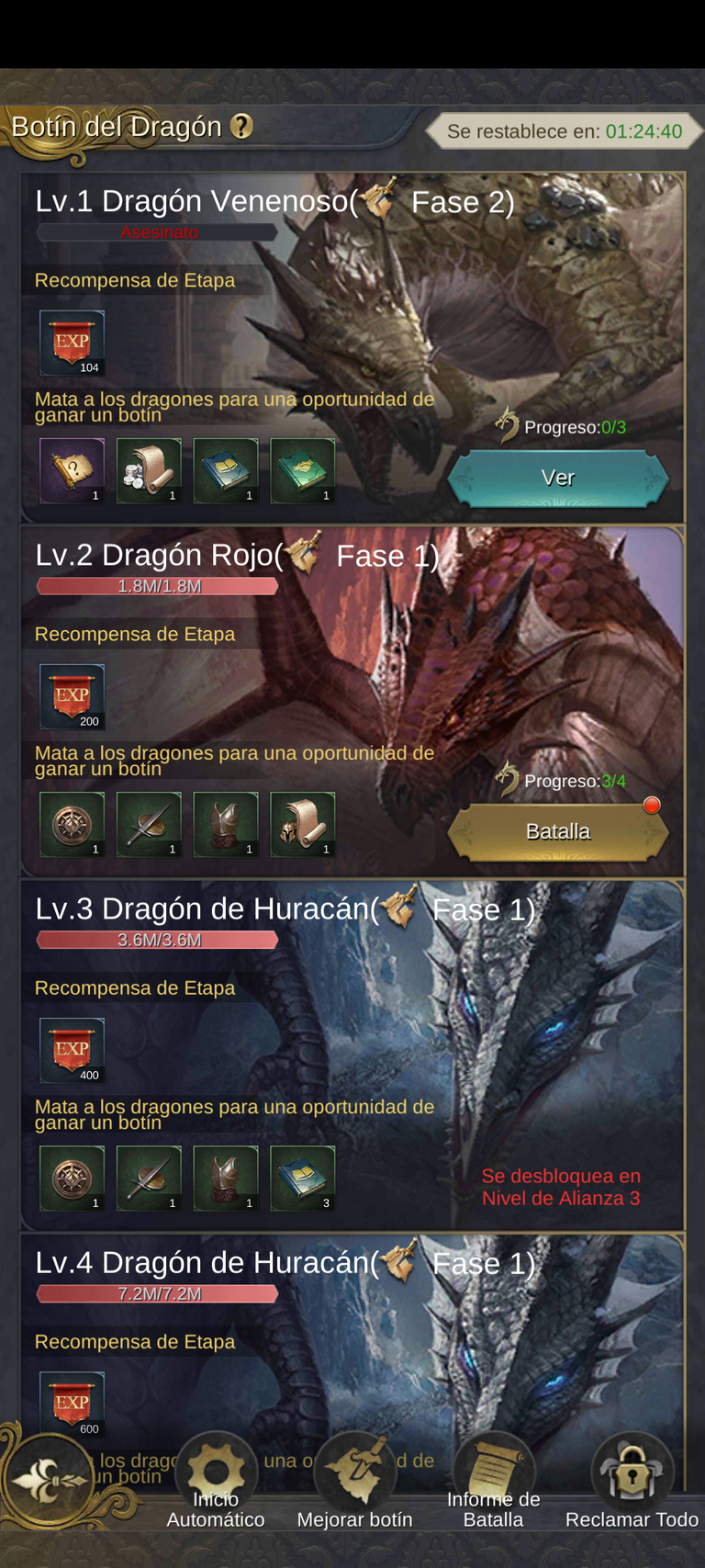The height and width of the screenshot is (1568, 705).
Task: Tap the Lv.4 Dragón de Huracán title
Action: coord(285,1263)
